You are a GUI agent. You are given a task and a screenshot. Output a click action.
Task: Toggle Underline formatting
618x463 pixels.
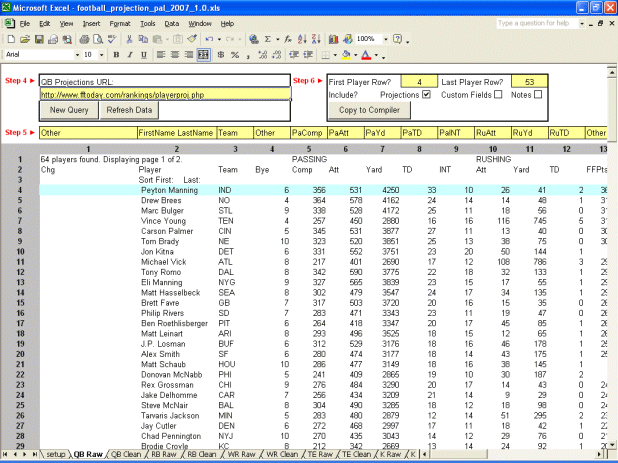144,55
